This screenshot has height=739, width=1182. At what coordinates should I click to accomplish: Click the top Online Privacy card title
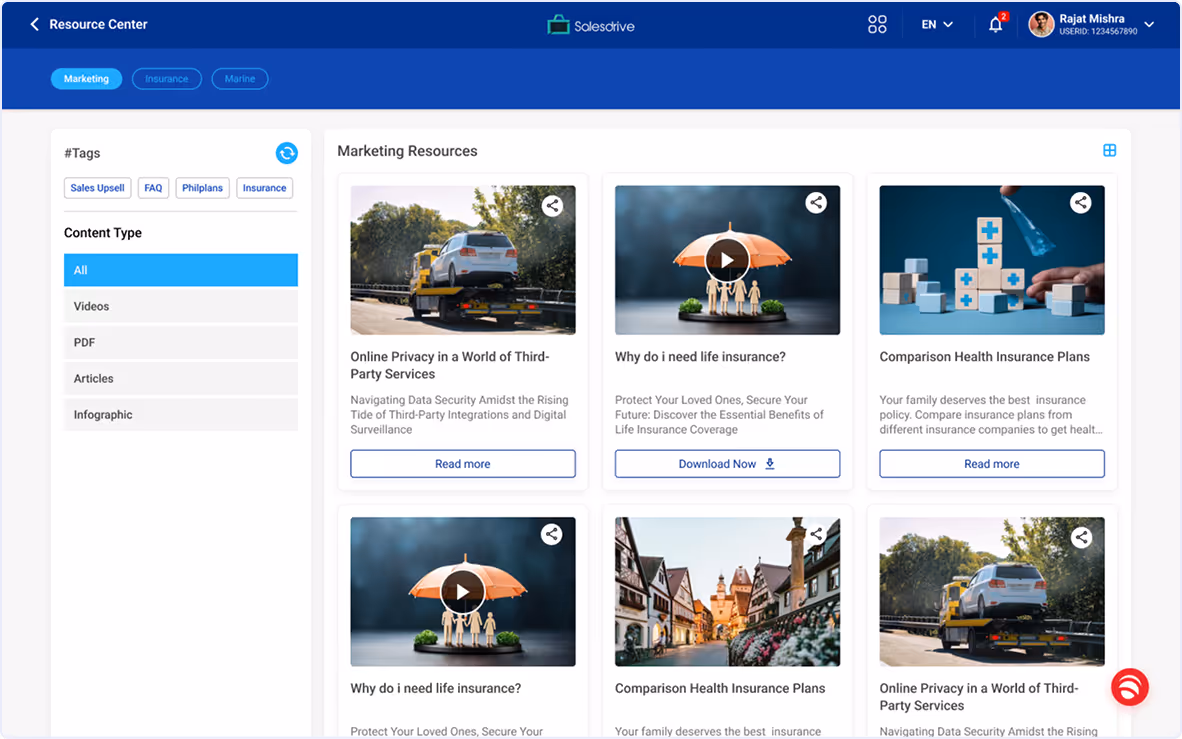click(x=450, y=366)
